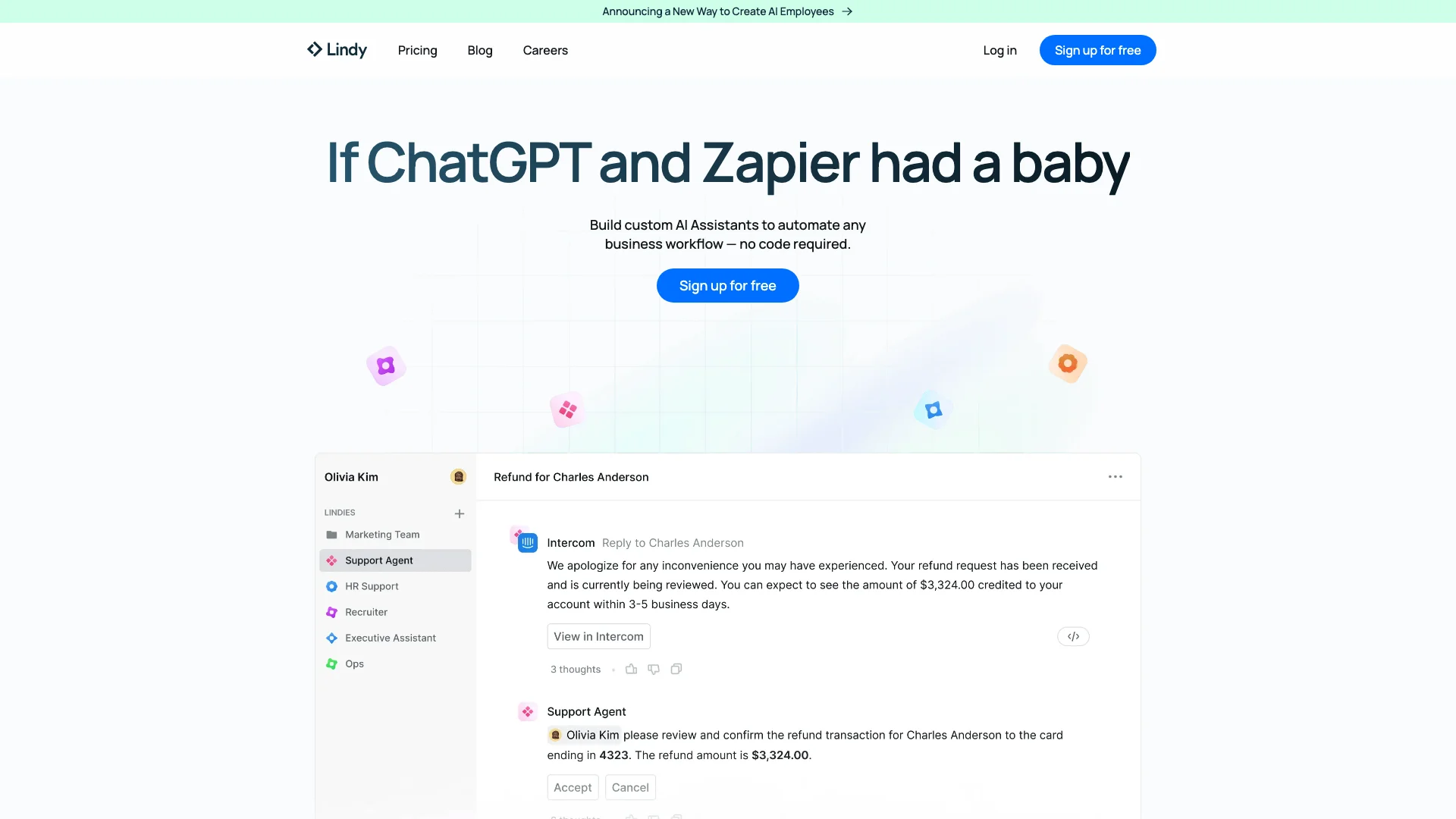1456x819 pixels.
Task: Expand LINDIES section with plus button
Action: (x=459, y=513)
